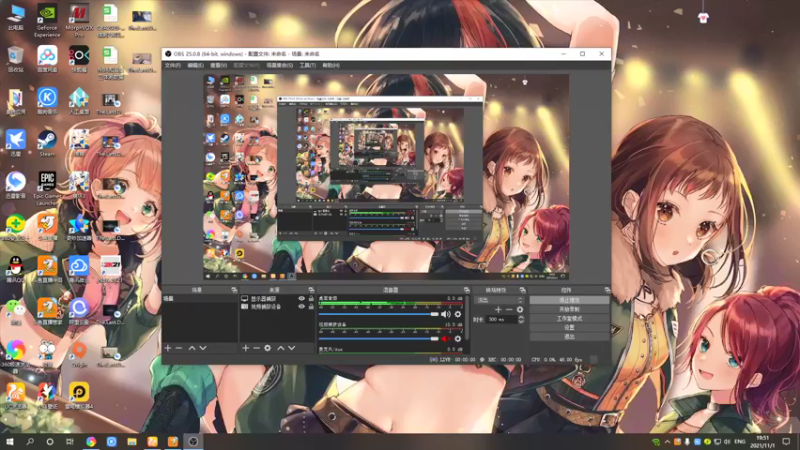800x450 pixels.
Task: Remove the scene transition with minus icon
Action: click(509, 310)
